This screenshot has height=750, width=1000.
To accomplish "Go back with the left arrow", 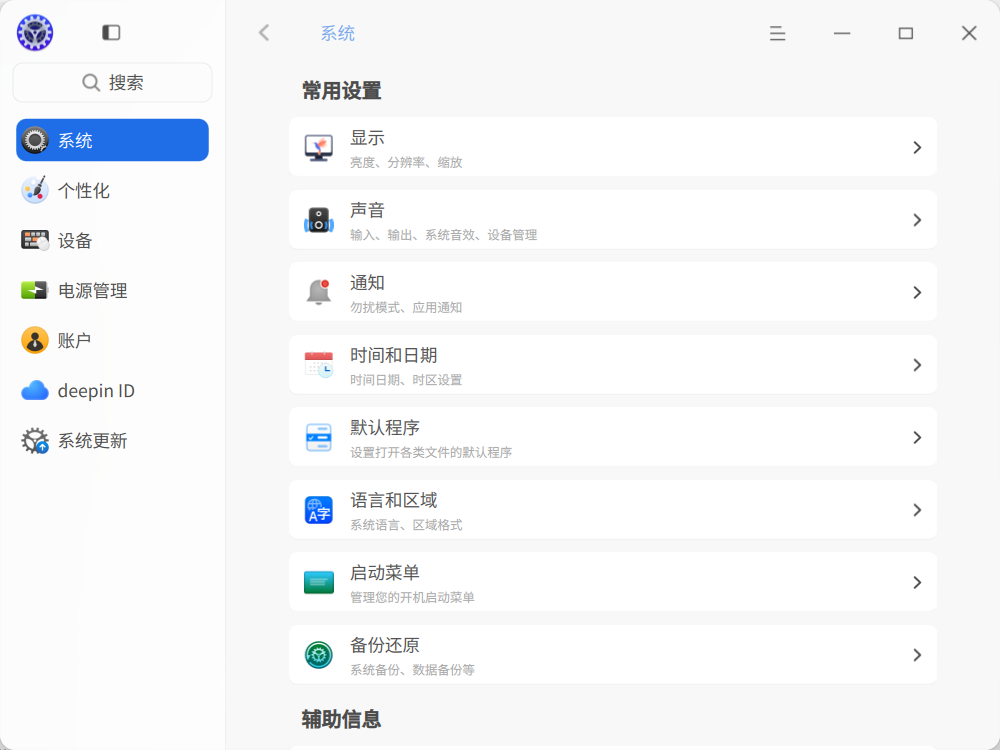I will click(x=264, y=33).
